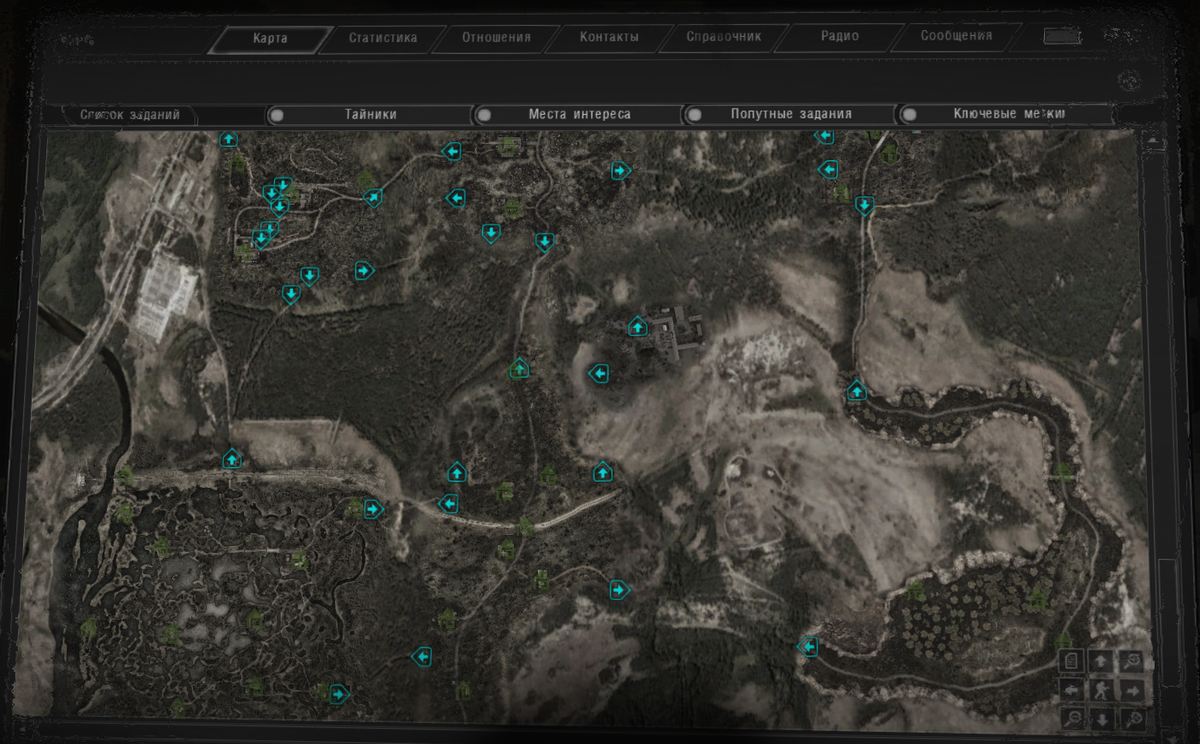Switch to the Радио tab
Image resolution: width=1200 pixels, height=744 pixels.
tap(840, 37)
